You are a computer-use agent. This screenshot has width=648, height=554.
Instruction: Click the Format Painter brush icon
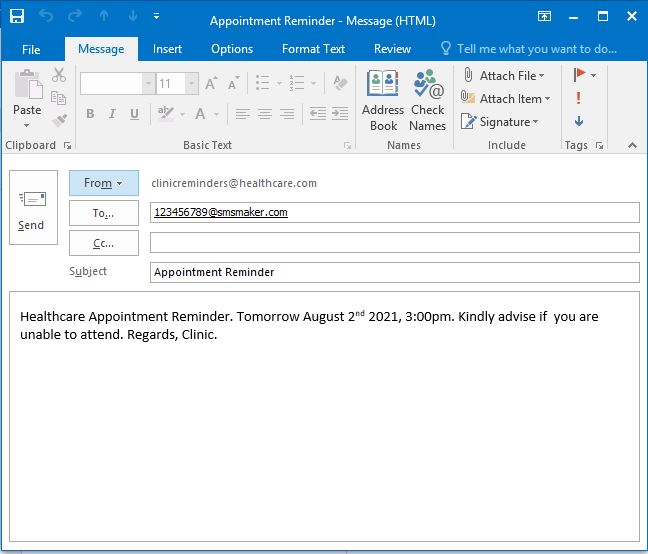pyautogui.click(x=59, y=121)
